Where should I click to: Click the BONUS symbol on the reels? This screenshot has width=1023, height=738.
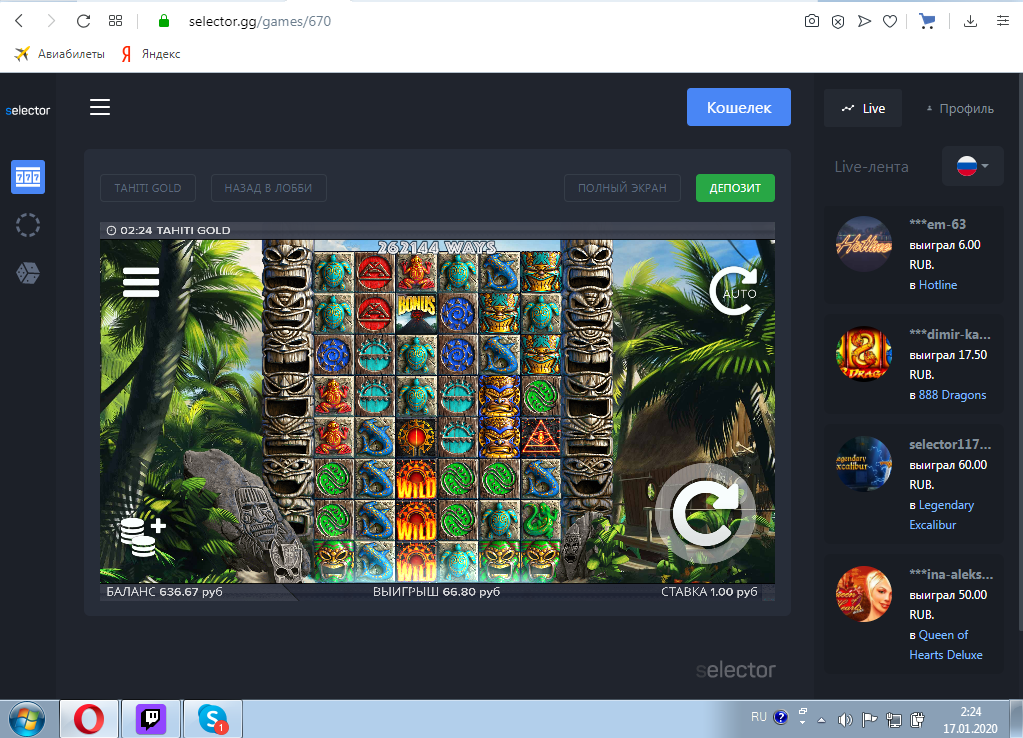[x=416, y=313]
